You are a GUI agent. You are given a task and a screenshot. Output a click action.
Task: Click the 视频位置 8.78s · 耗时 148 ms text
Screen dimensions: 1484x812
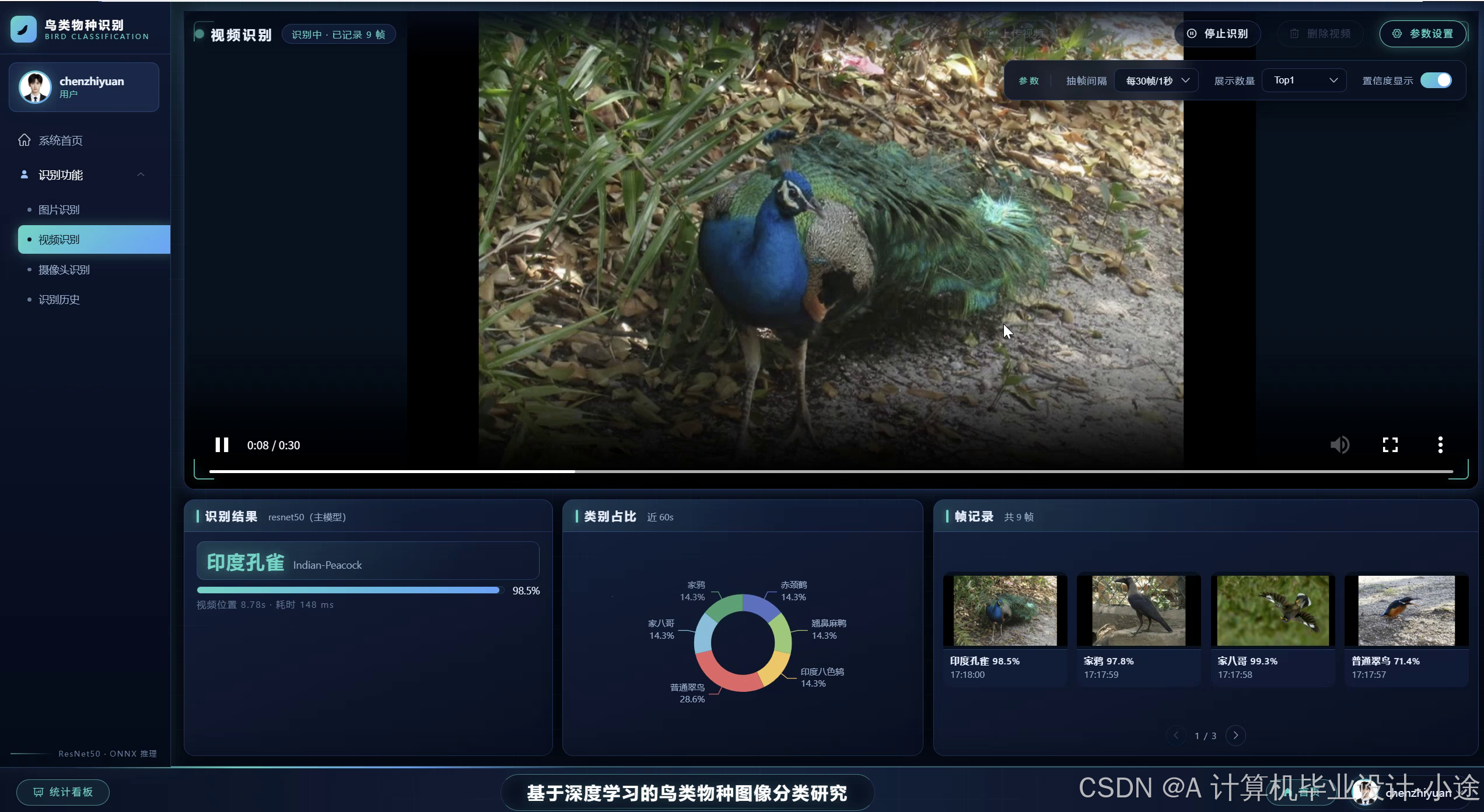265,605
